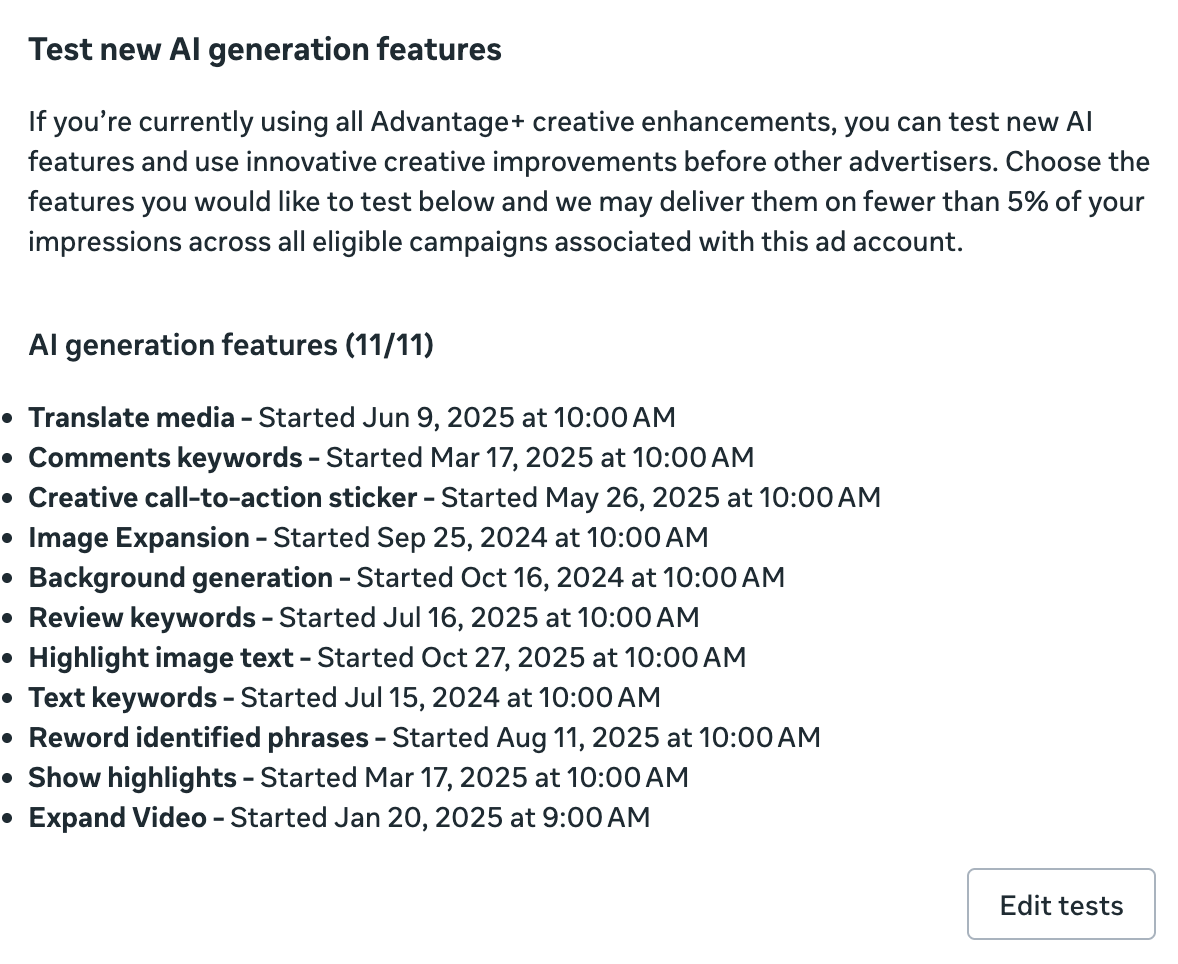This screenshot has width=1178, height=964.
Task: Click the Background generation feature label
Action: tap(180, 578)
